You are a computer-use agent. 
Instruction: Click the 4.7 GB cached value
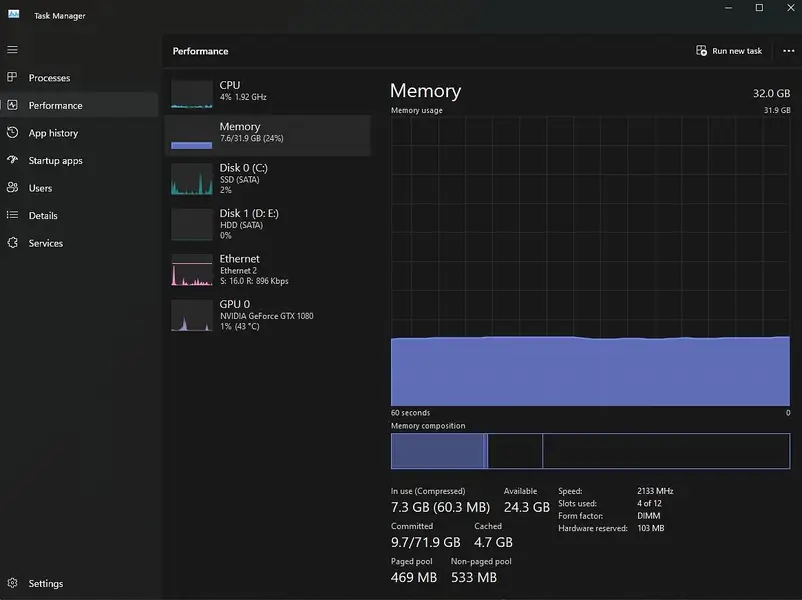493,542
